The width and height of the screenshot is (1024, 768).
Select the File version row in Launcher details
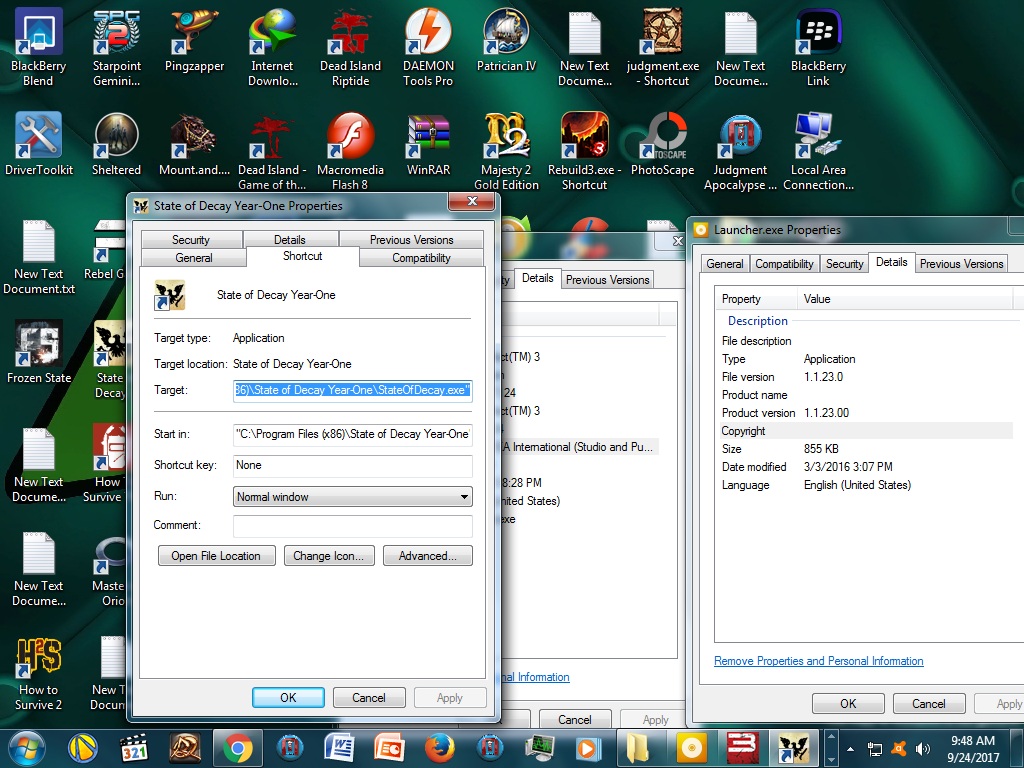point(866,377)
